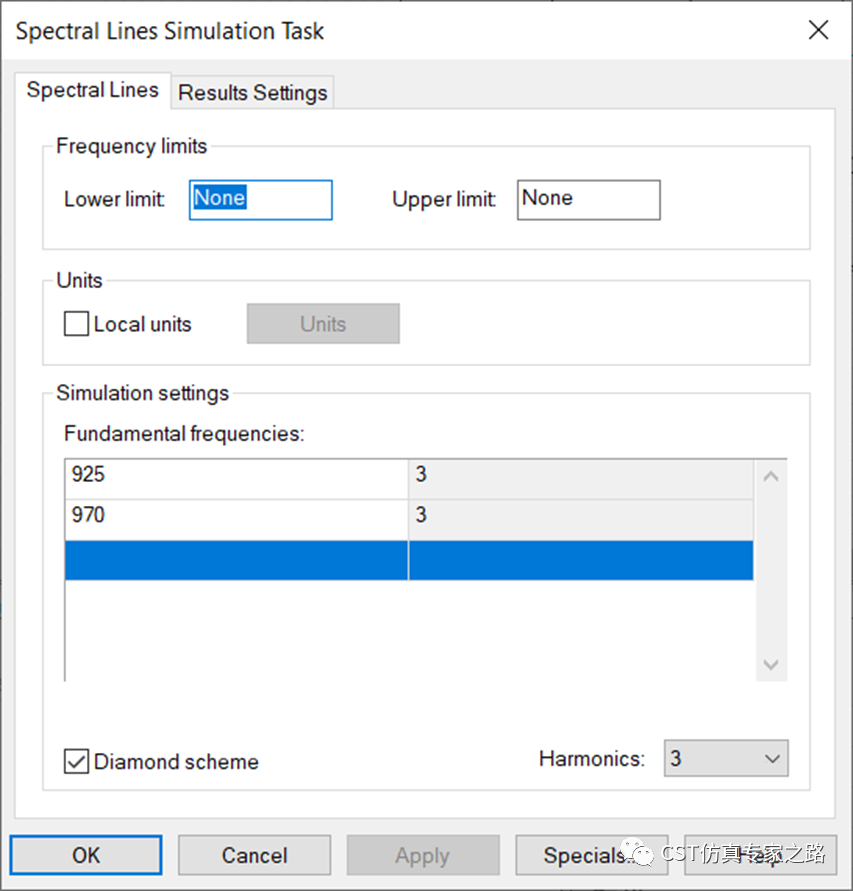Viewport: 853px width, 891px height.
Task: Click the Lower limit input field
Action: point(260,199)
